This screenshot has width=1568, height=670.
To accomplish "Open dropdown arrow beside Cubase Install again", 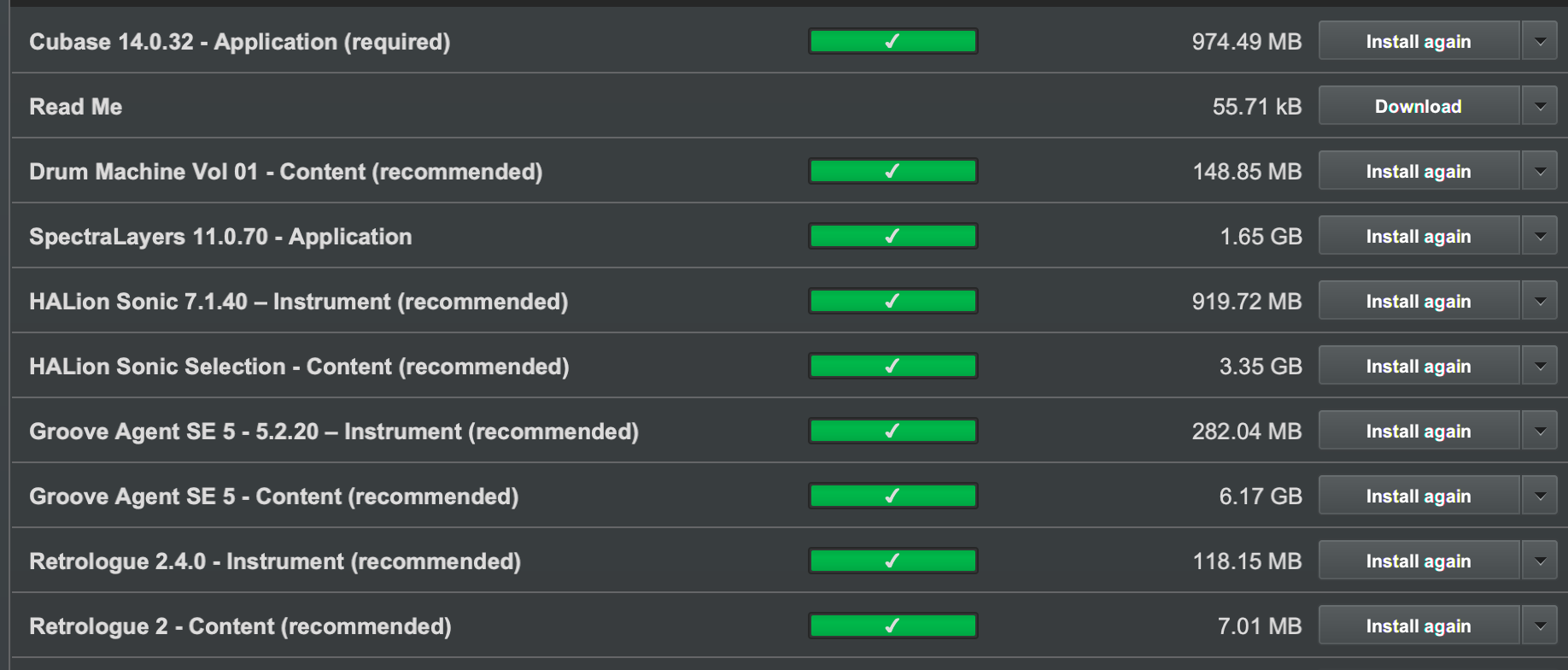I will 1540,41.
